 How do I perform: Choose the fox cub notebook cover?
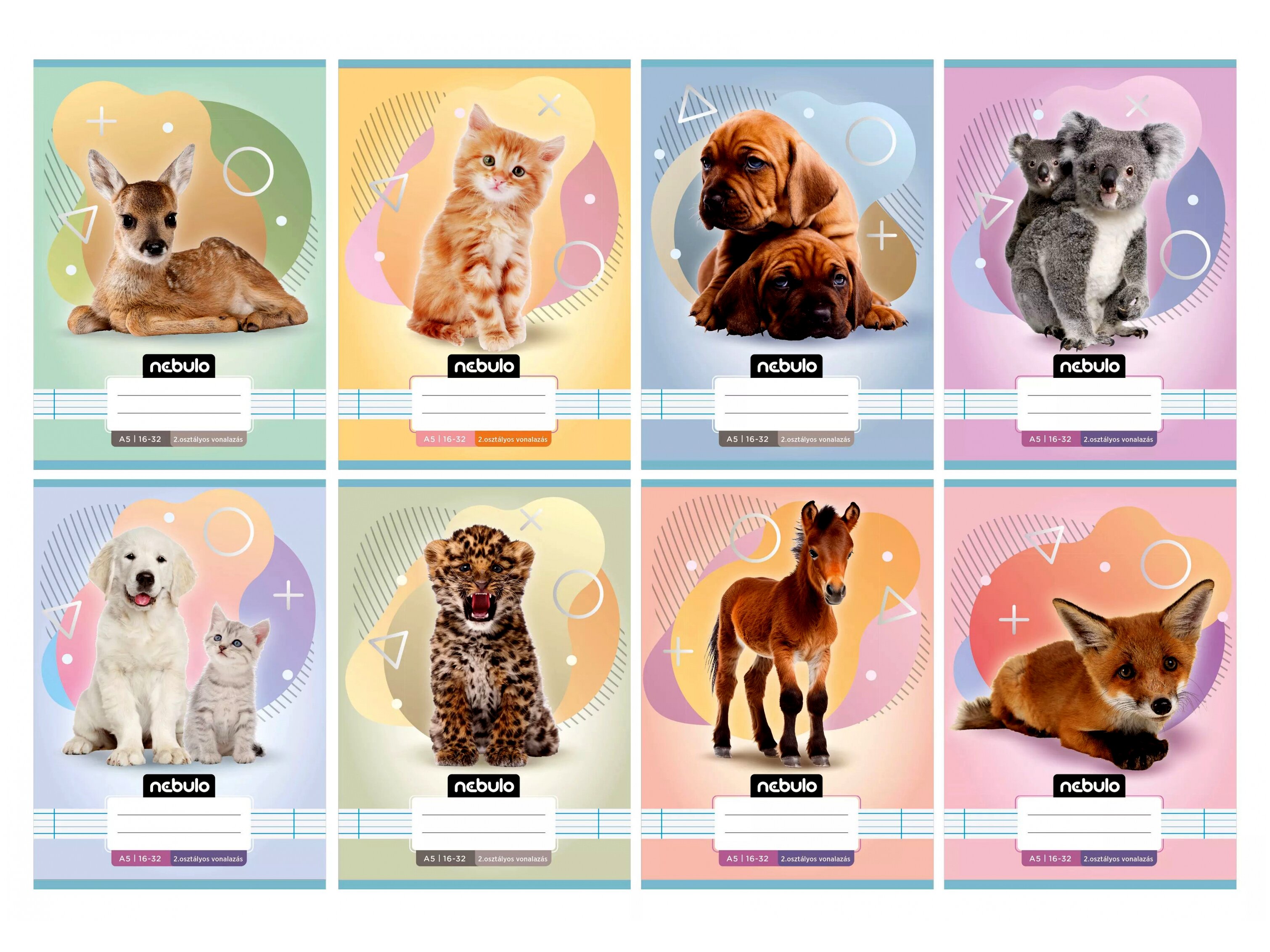coord(1090,684)
